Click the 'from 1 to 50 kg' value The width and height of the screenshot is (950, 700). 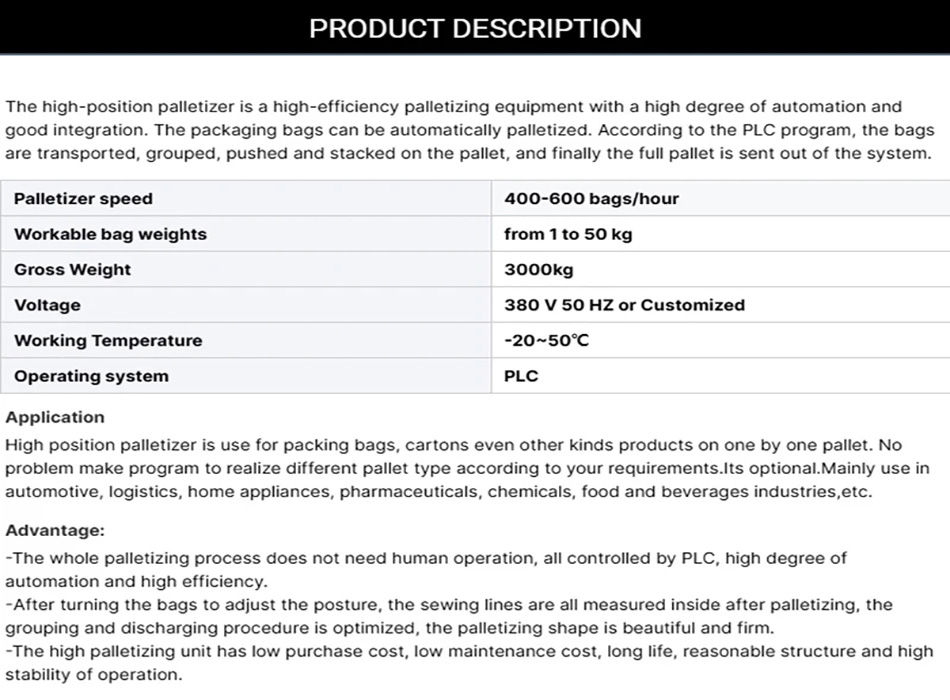(x=568, y=234)
